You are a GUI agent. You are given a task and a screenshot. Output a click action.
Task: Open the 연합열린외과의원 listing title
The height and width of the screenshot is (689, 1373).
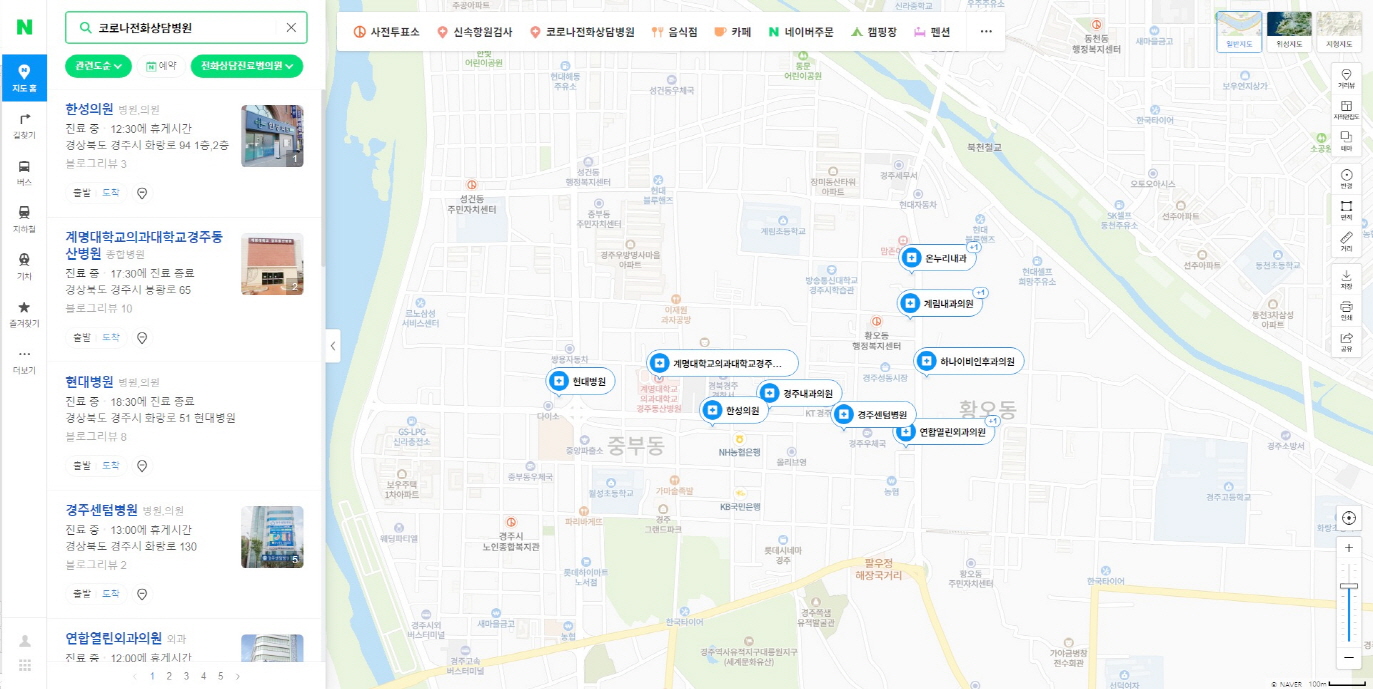tap(113, 638)
